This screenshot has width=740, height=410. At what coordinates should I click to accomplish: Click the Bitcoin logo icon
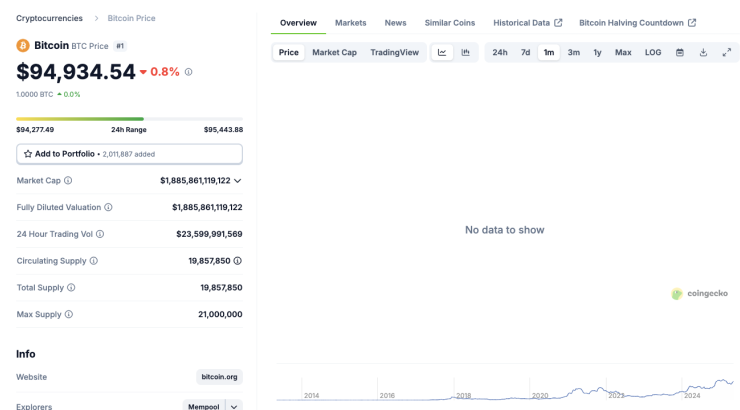click(23, 46)
